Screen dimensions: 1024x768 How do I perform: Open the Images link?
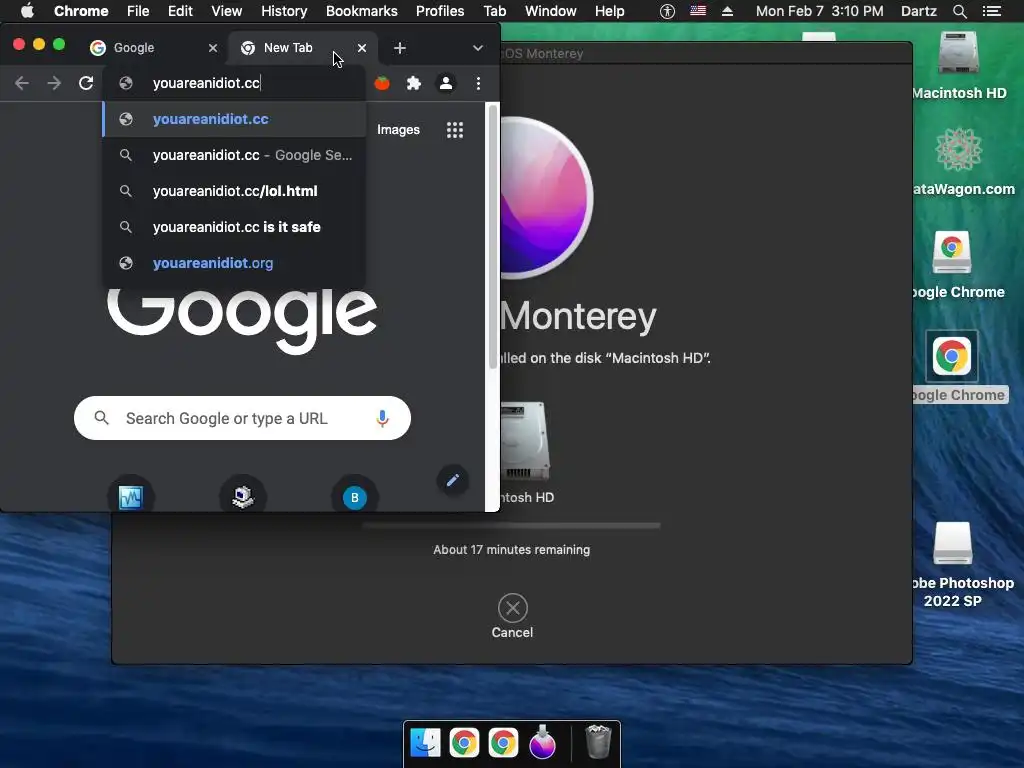coord(398,130)
